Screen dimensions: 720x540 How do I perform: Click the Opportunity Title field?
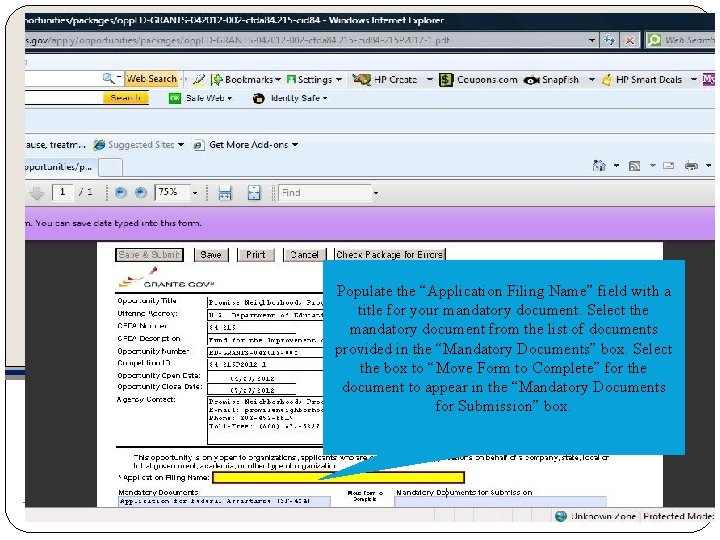[x=265, y=303]
